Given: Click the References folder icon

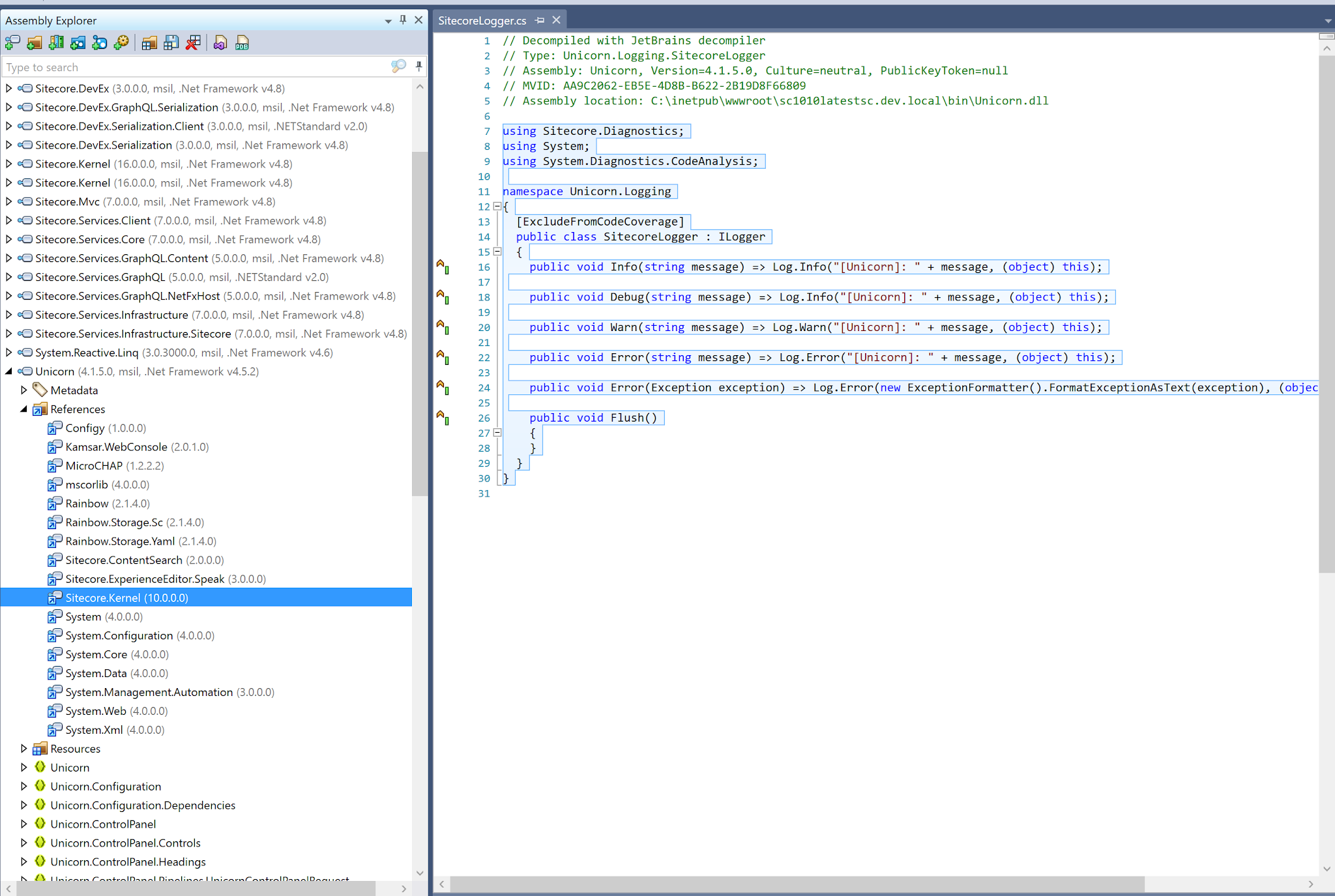Looking at the screenshot, I should [x=40, y=409].
